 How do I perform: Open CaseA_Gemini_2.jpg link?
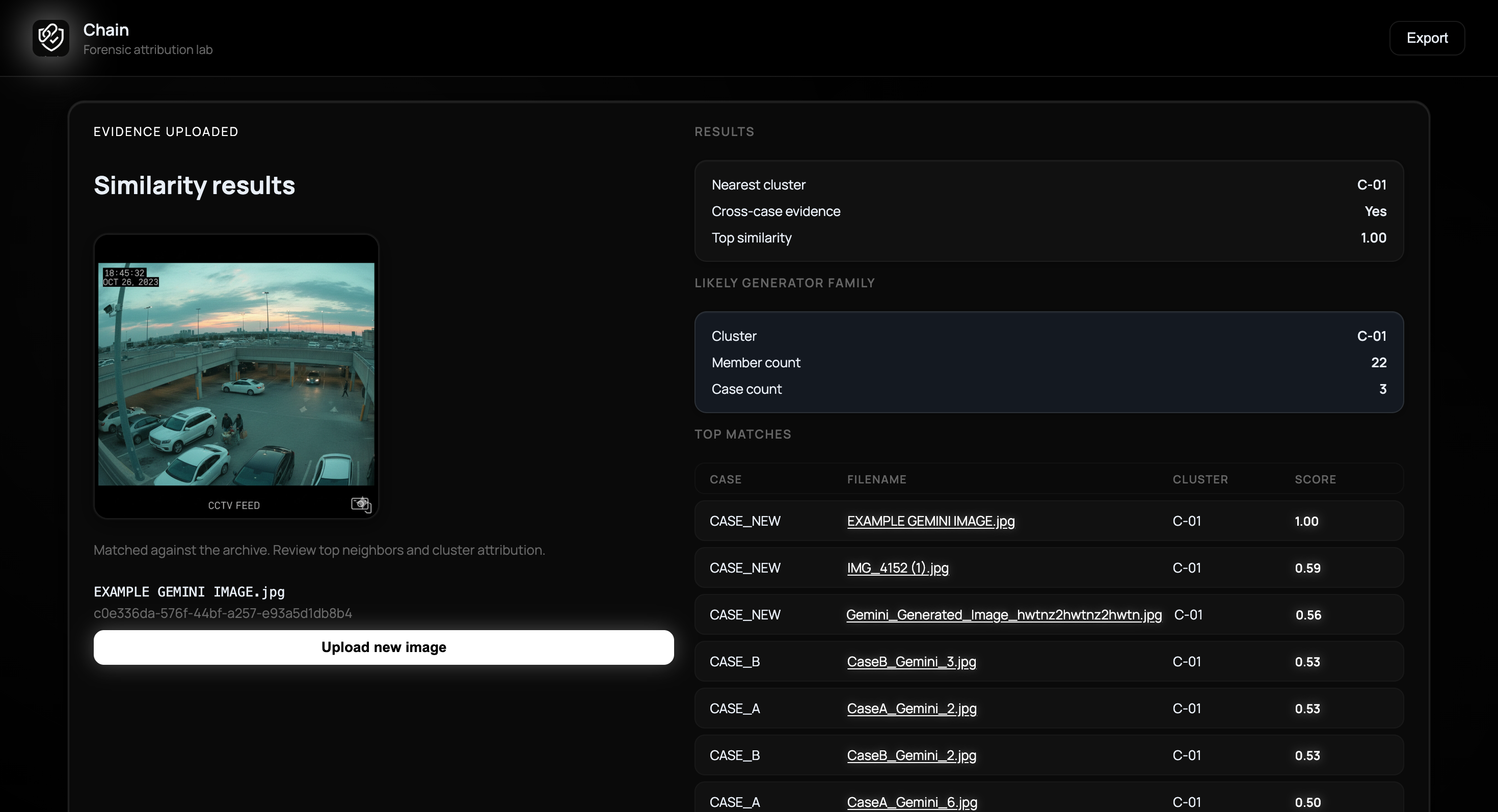click(x=911, y=709)
